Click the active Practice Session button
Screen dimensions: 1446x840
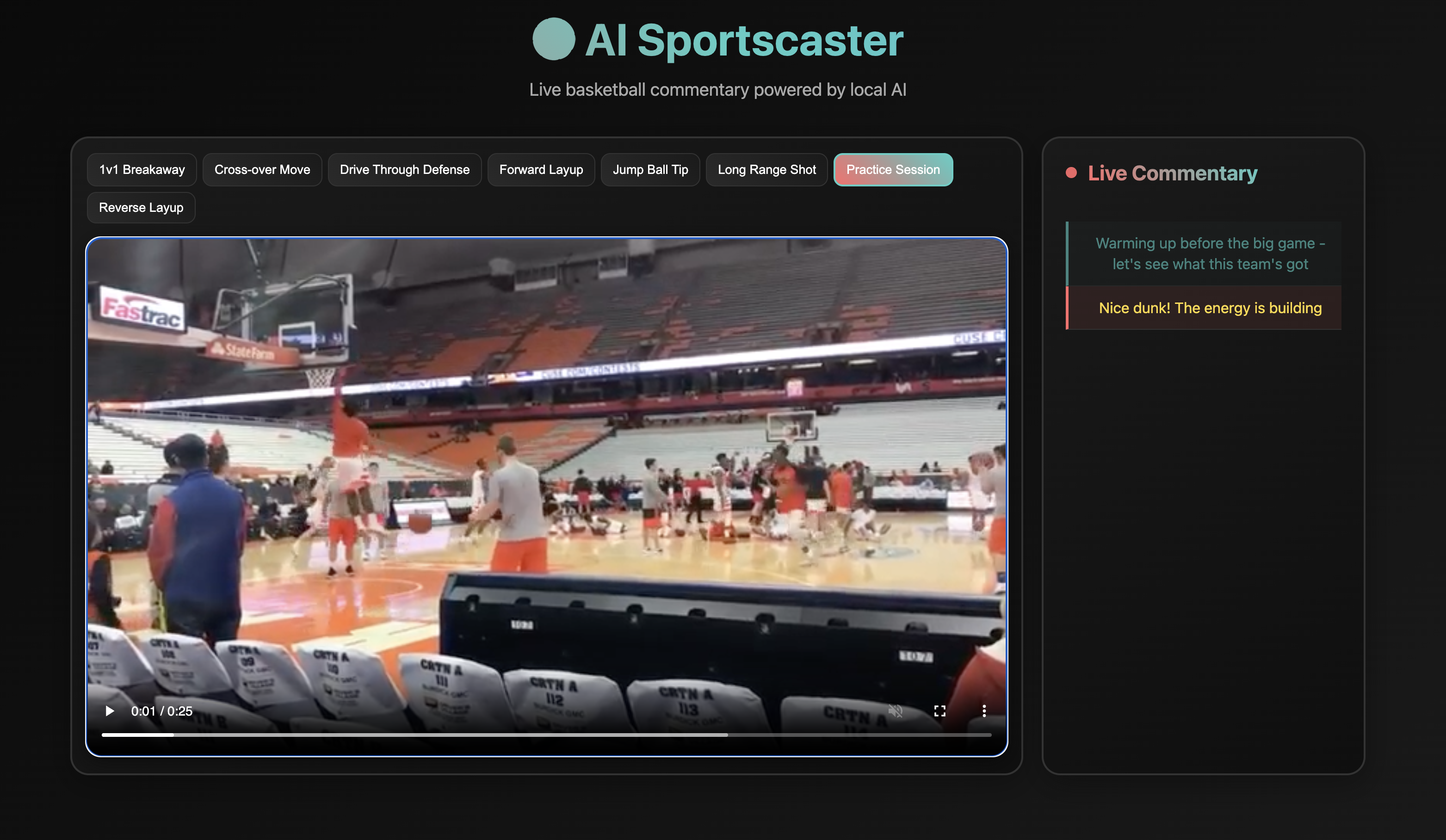[x=893, y=170]
